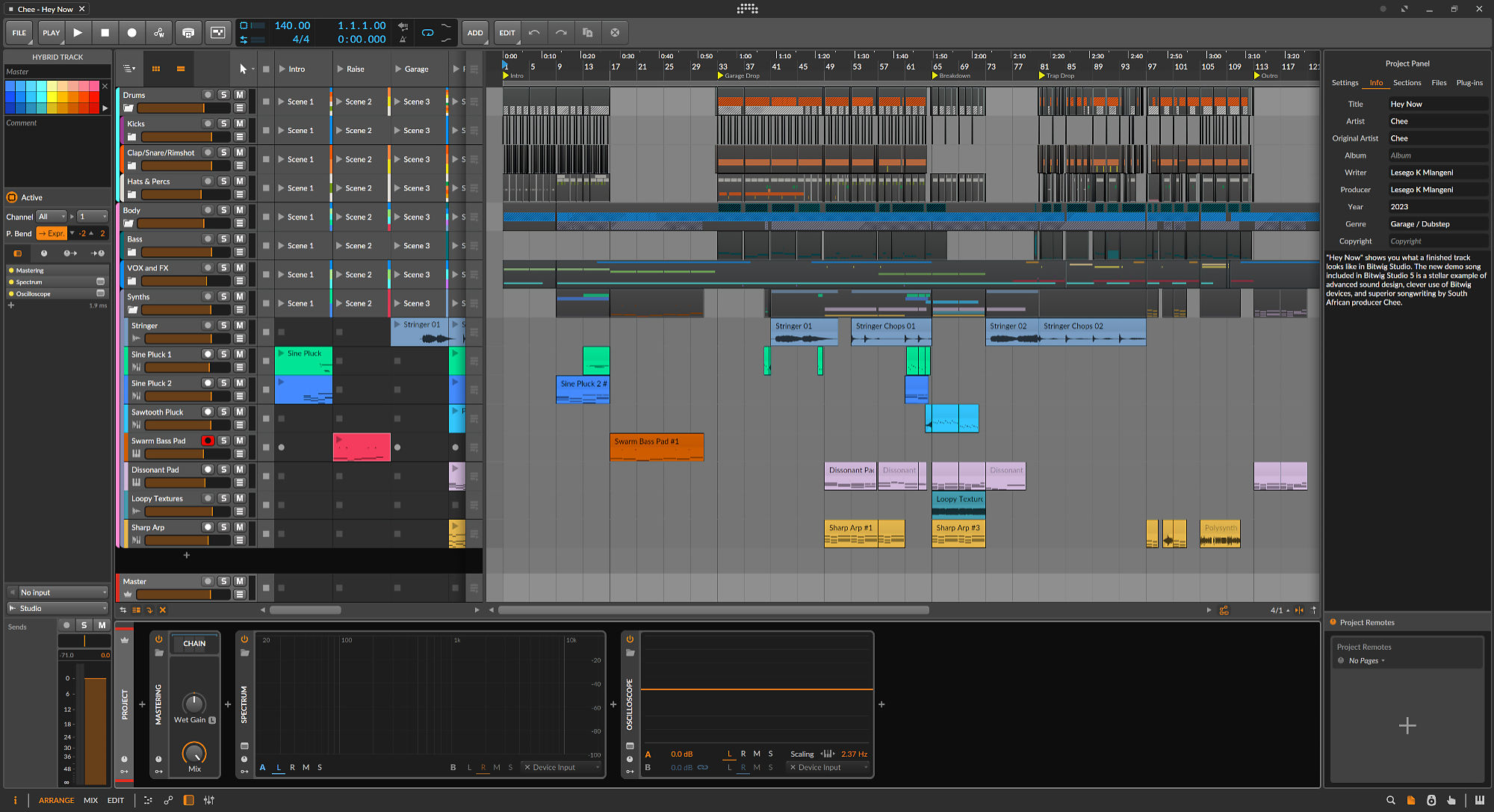The image size is (1494, 812).
Task: Open the search browser icon at bottom right
Action: [1390, 800]
